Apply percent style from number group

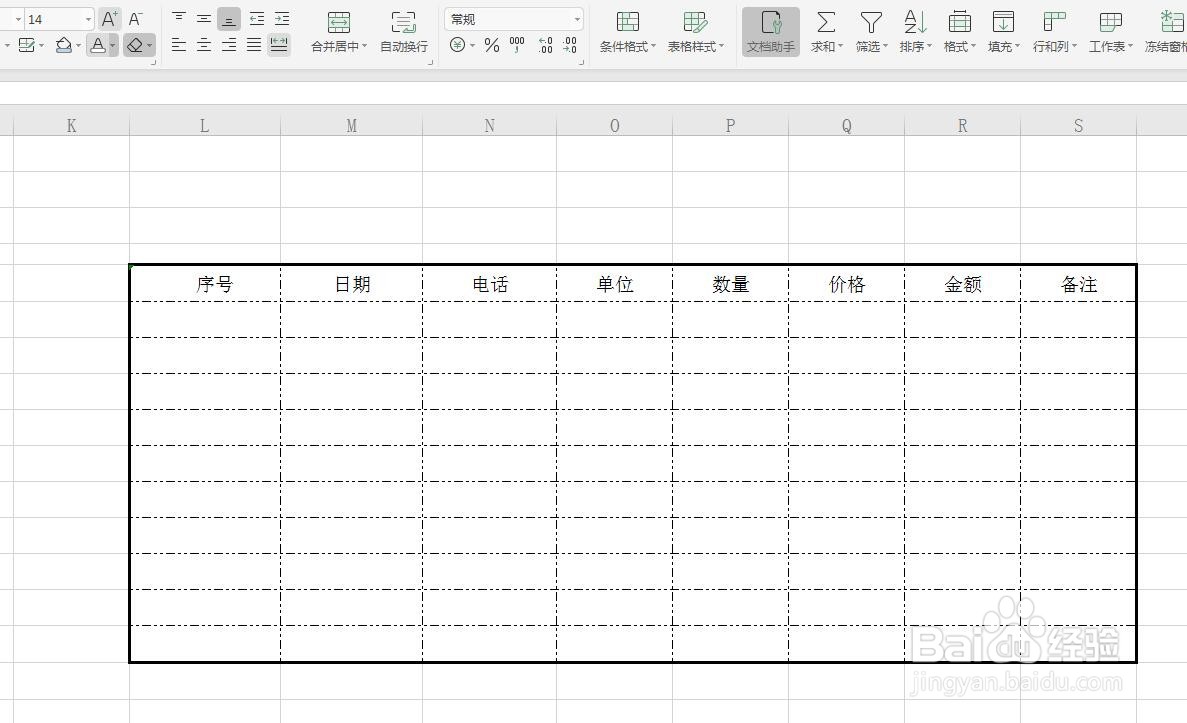(490, 44)
